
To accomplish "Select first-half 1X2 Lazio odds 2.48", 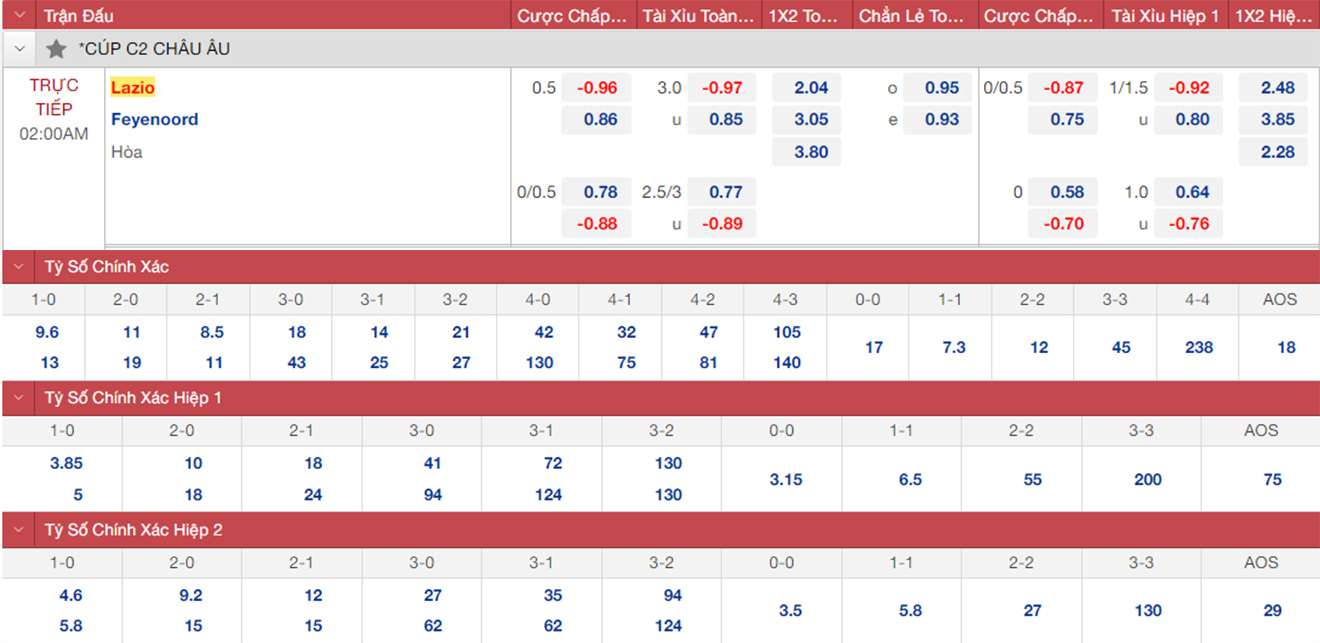I will tap(1277, 88).
